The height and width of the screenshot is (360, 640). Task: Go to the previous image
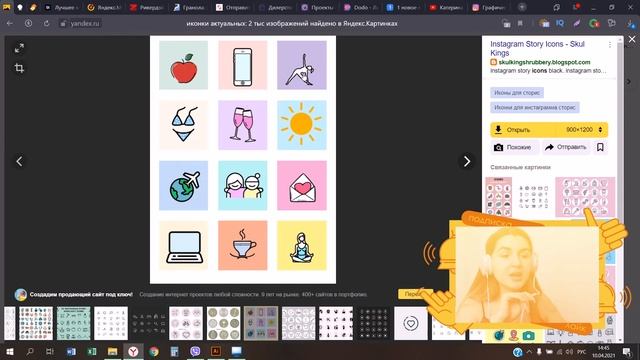coord(19,161)
